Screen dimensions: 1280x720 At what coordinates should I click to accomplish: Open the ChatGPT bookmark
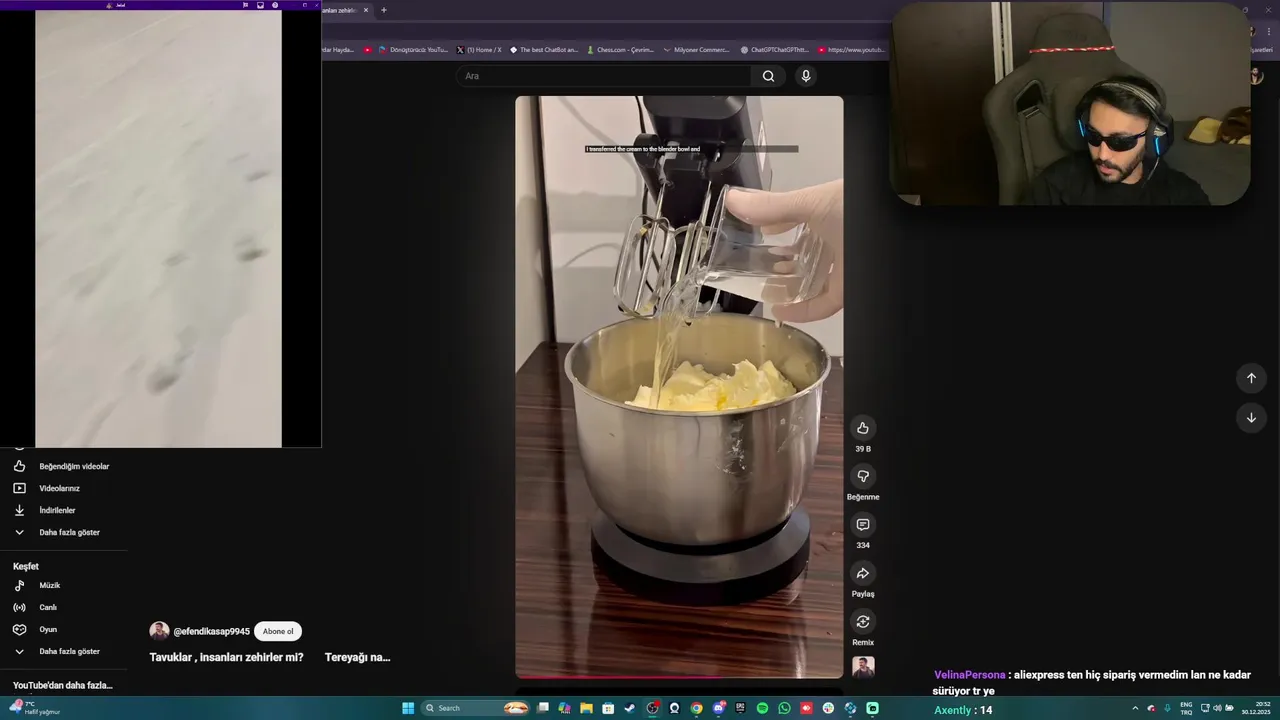click(774, 49)
